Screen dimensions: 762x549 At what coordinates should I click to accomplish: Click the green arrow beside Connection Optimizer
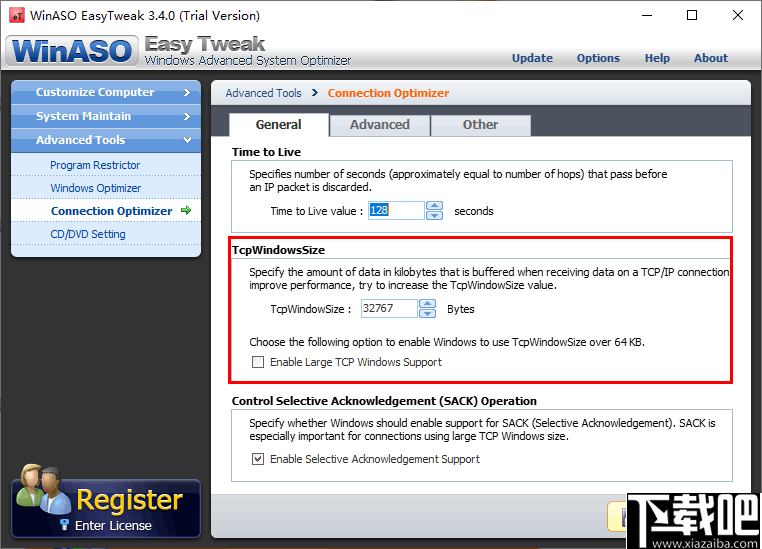click(x=186, y=210)
